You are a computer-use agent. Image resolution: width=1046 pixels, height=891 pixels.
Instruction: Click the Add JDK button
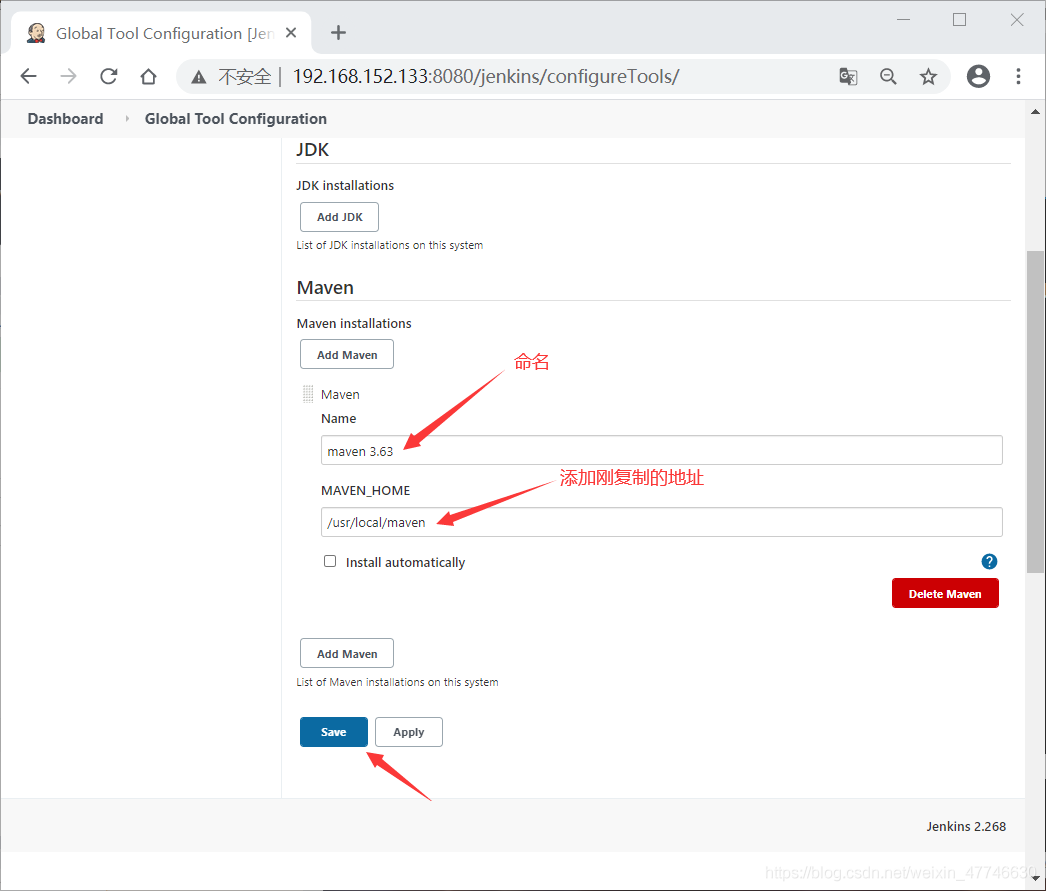pyautogui.click(x=340, y=217)
